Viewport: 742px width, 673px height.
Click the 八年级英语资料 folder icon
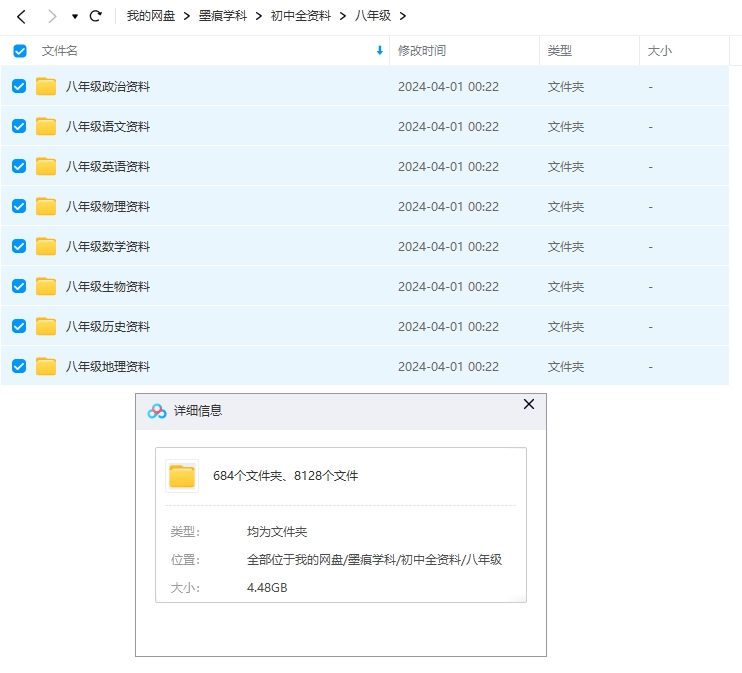click(x=46, y=167)
